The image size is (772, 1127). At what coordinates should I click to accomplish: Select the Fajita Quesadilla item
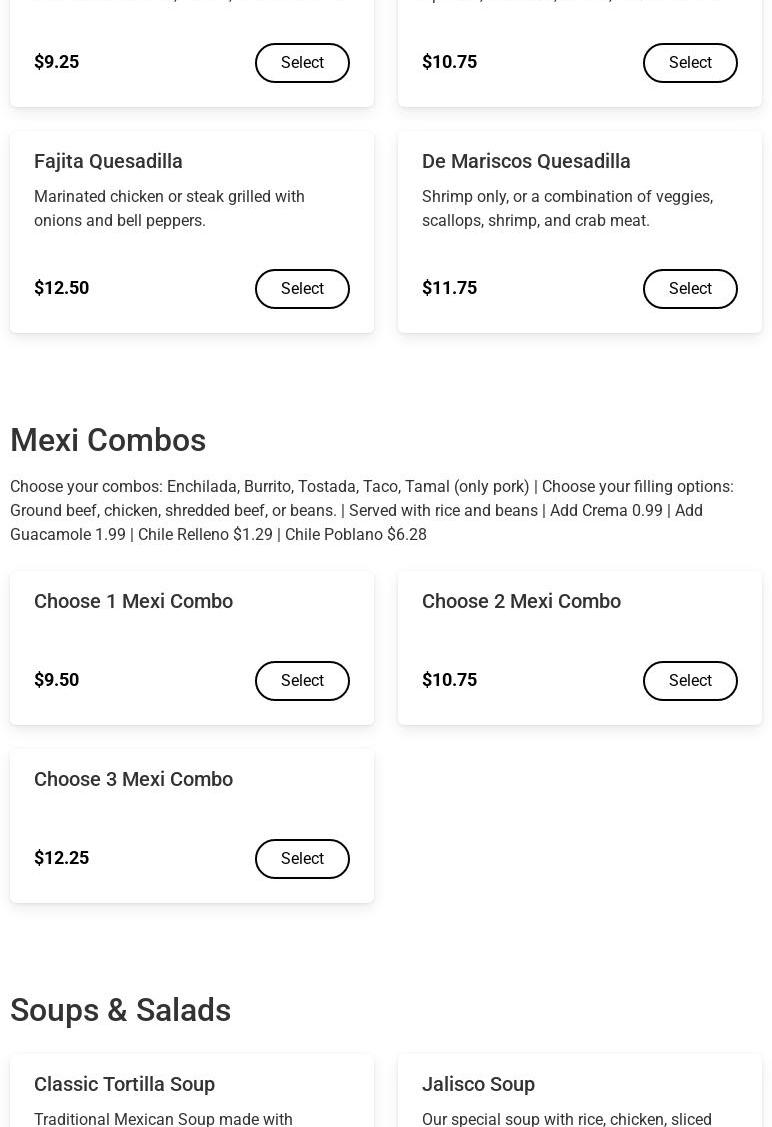[302, 288]
